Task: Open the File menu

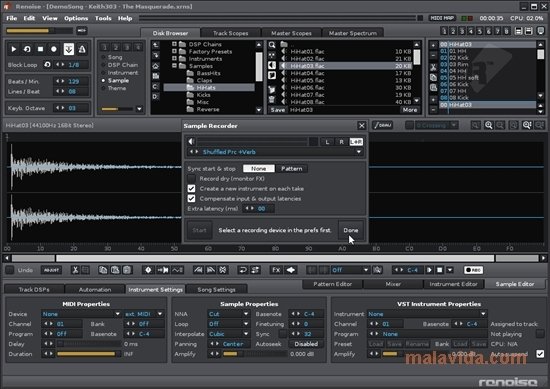Action: pyautogui.click(x=12, y=18)
